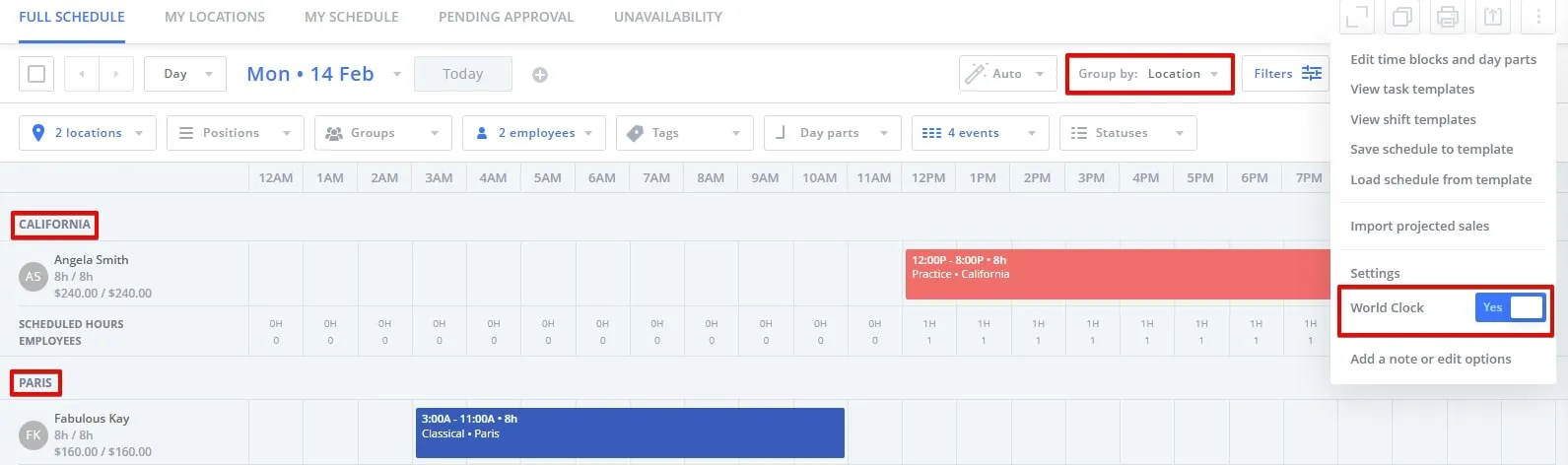Click the California location header
This screenshot has width=1568, height=465.
click(54, 225)
